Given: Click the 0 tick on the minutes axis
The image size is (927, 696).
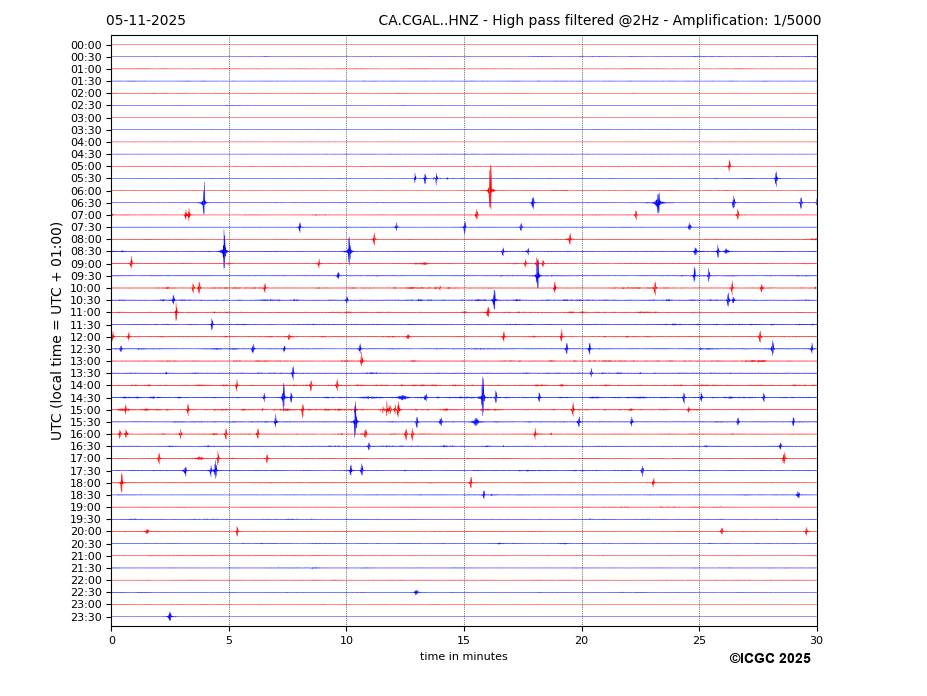Looking at the screenshot, I should (111, 640).
